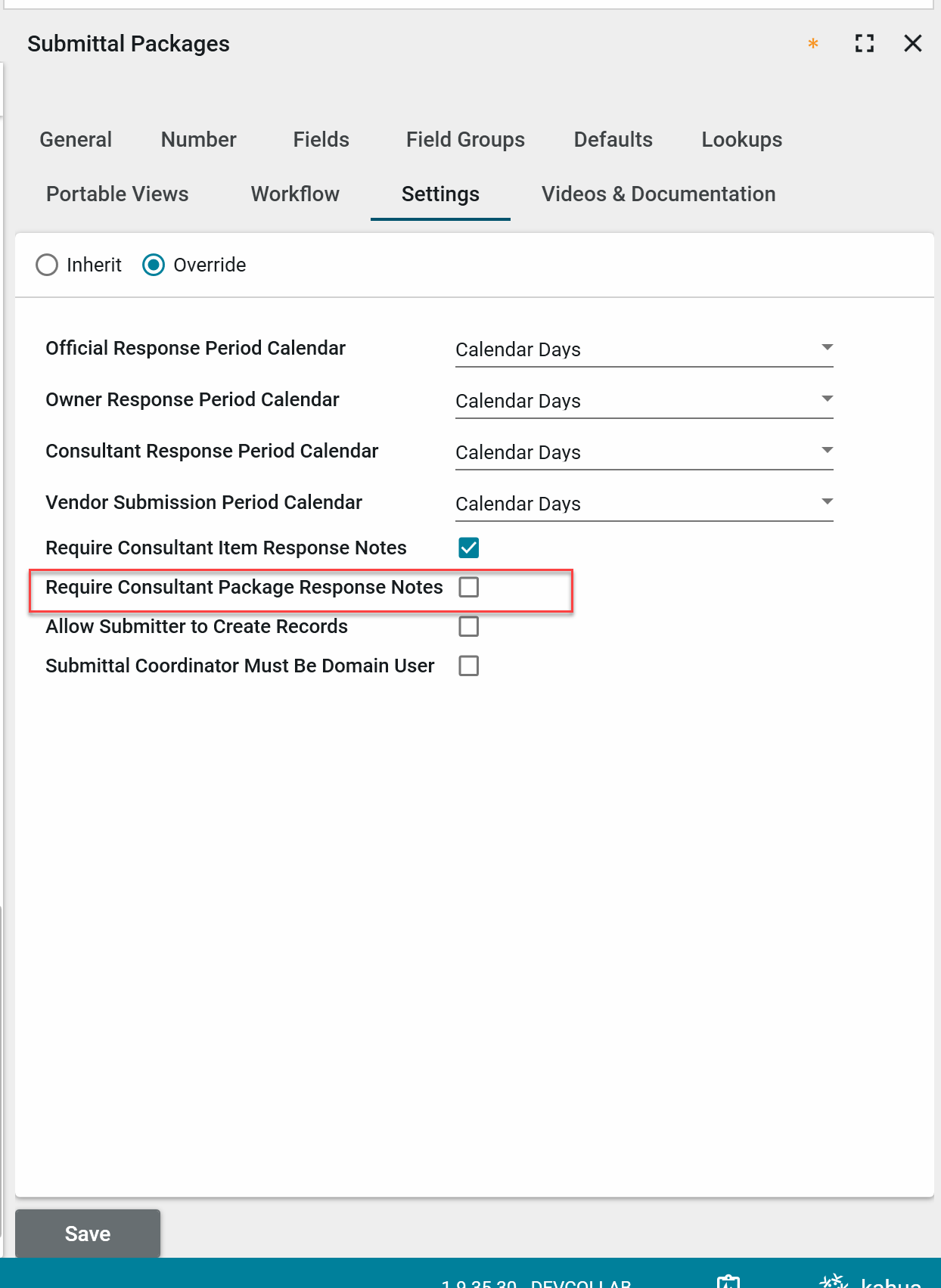
Task: Select the Override radio option
Action: click(154, 265)
